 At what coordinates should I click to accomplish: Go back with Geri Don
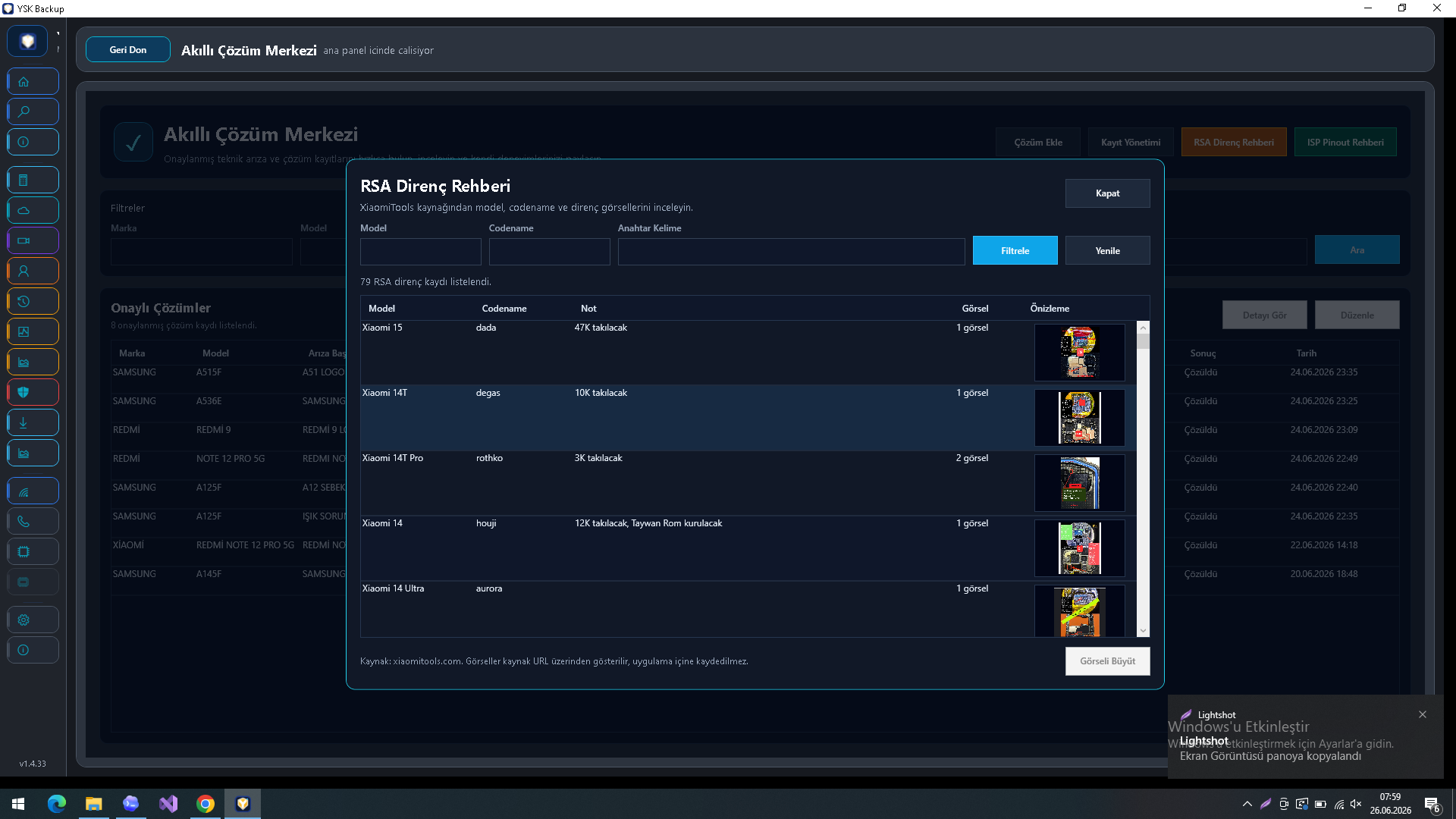(x=128, y=50)
